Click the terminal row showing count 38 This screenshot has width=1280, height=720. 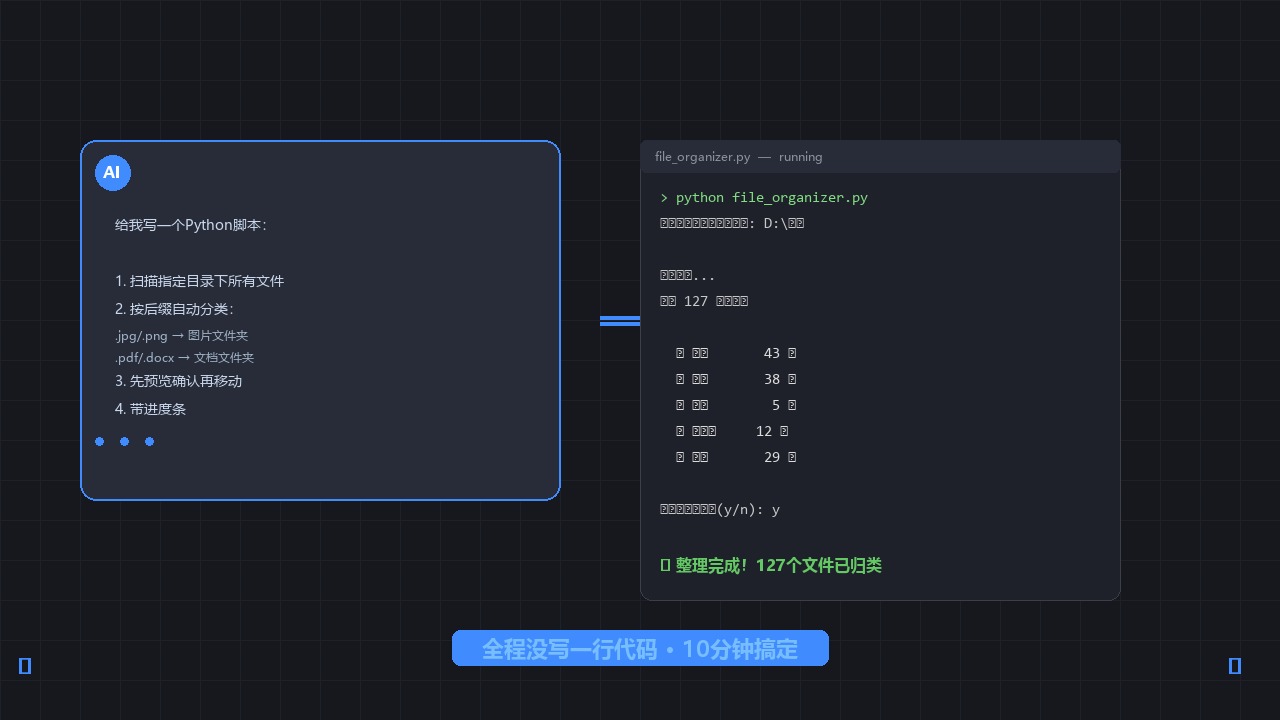click(x=736, y=380)
